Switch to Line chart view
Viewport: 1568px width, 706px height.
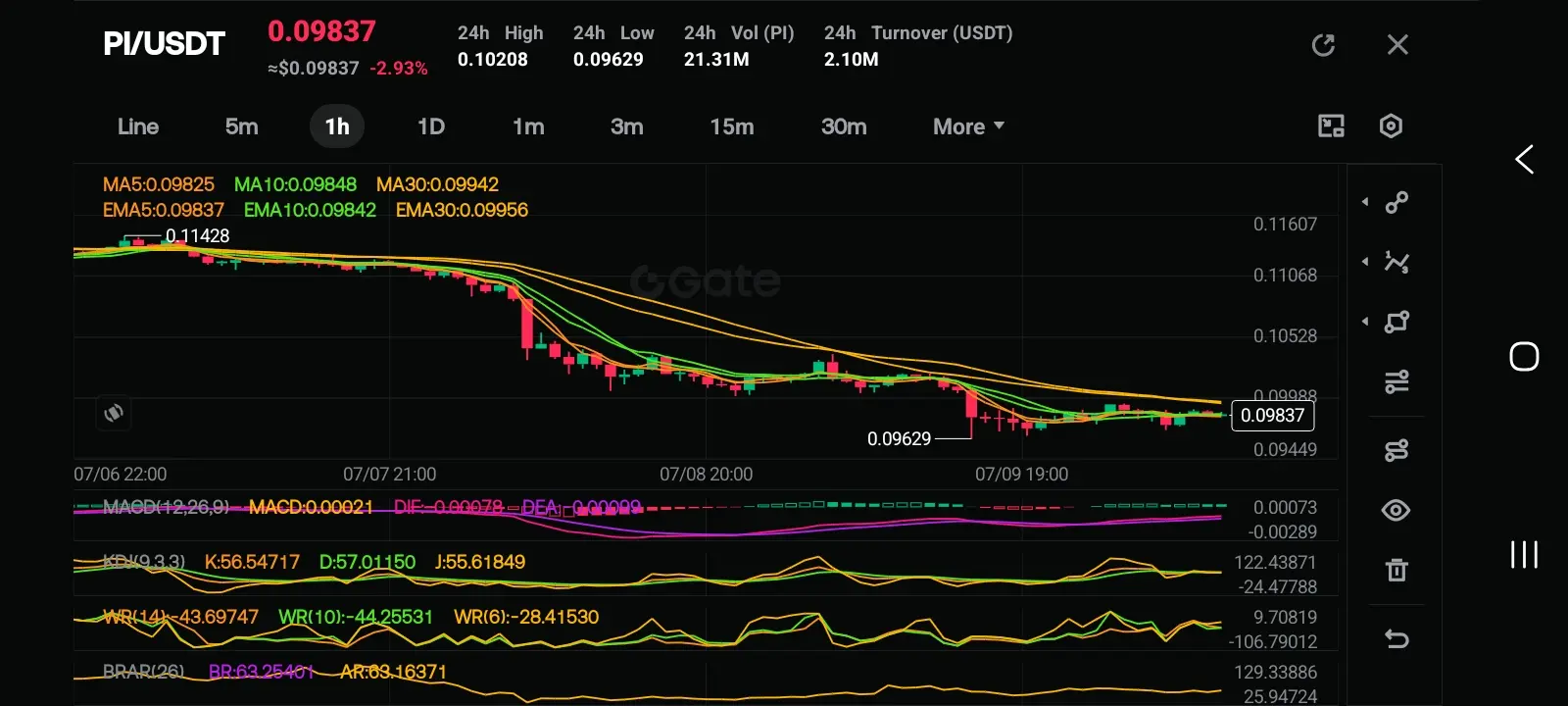point(138,126)
